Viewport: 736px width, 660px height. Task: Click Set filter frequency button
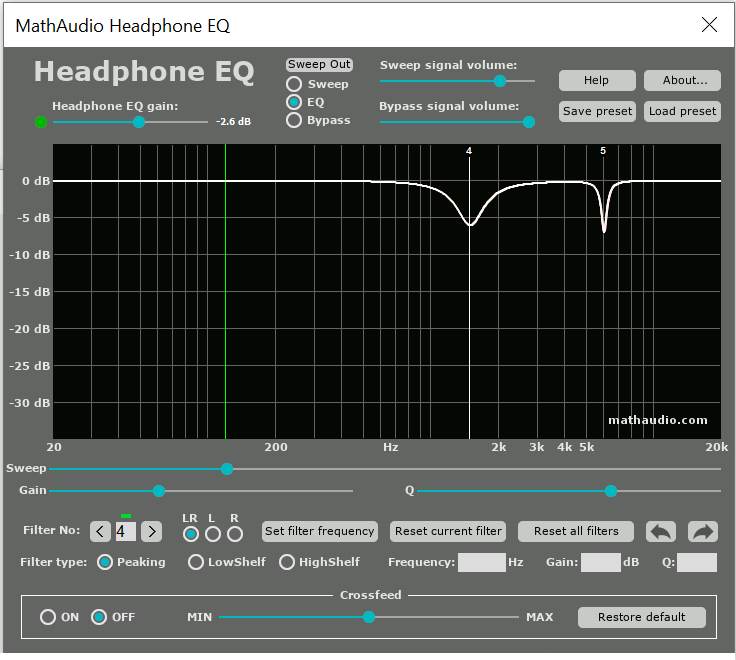[x=320, y=531]
